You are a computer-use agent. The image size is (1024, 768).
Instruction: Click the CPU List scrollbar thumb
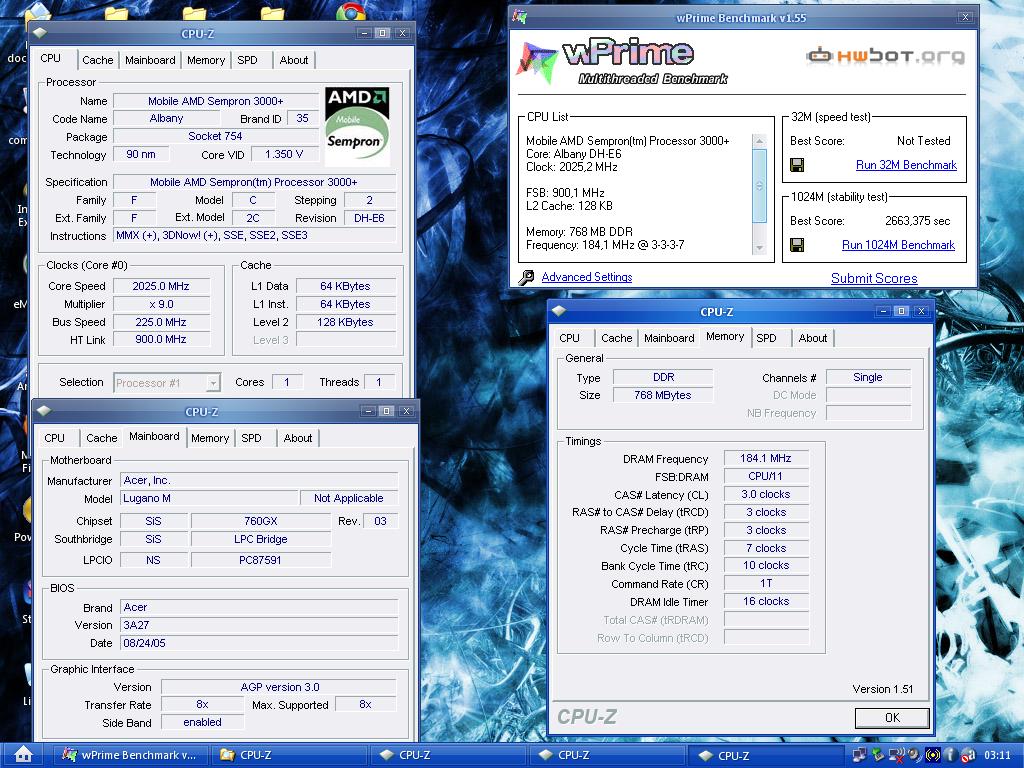point(759,185)
